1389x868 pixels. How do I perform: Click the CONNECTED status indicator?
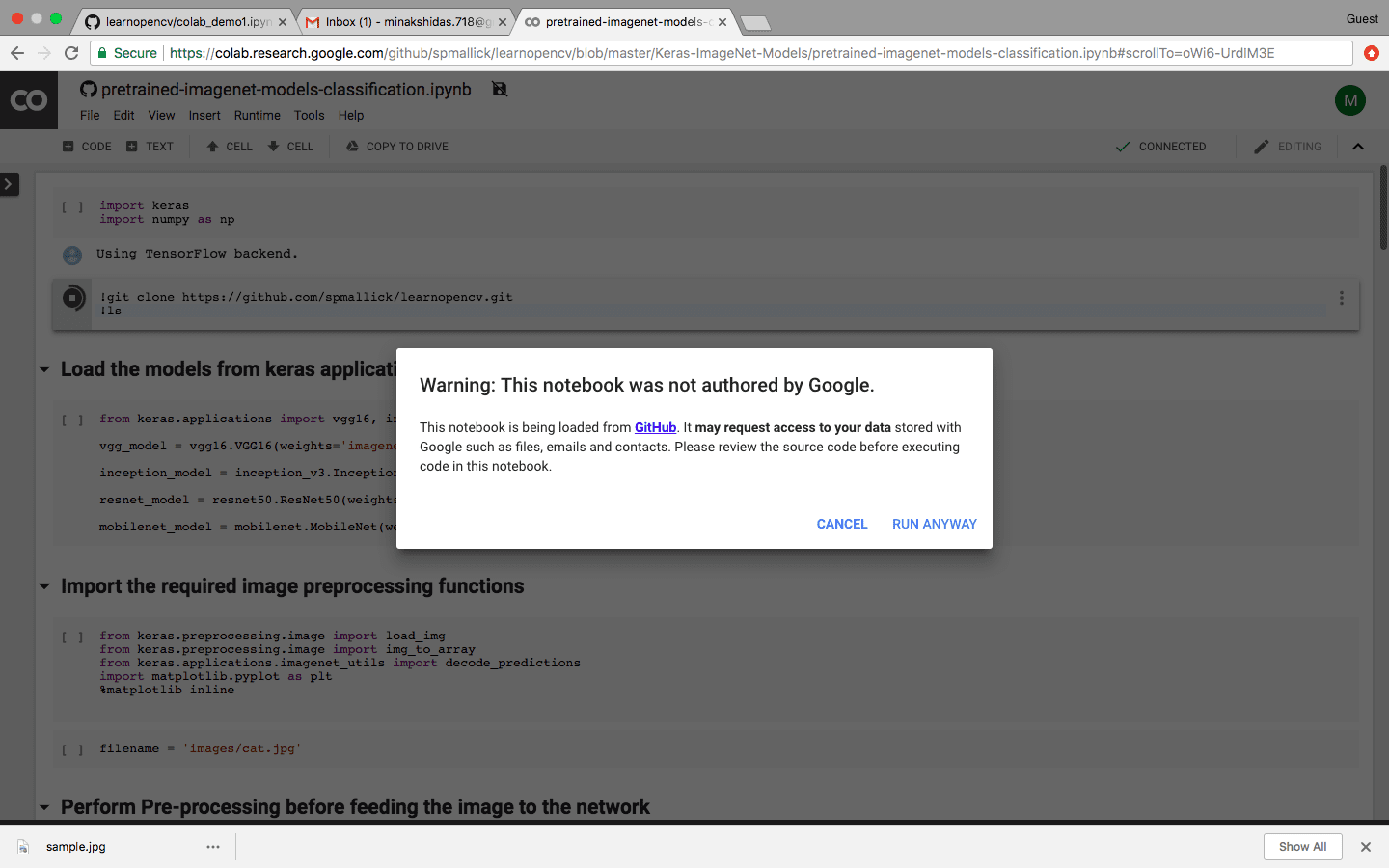[1161, 147]
